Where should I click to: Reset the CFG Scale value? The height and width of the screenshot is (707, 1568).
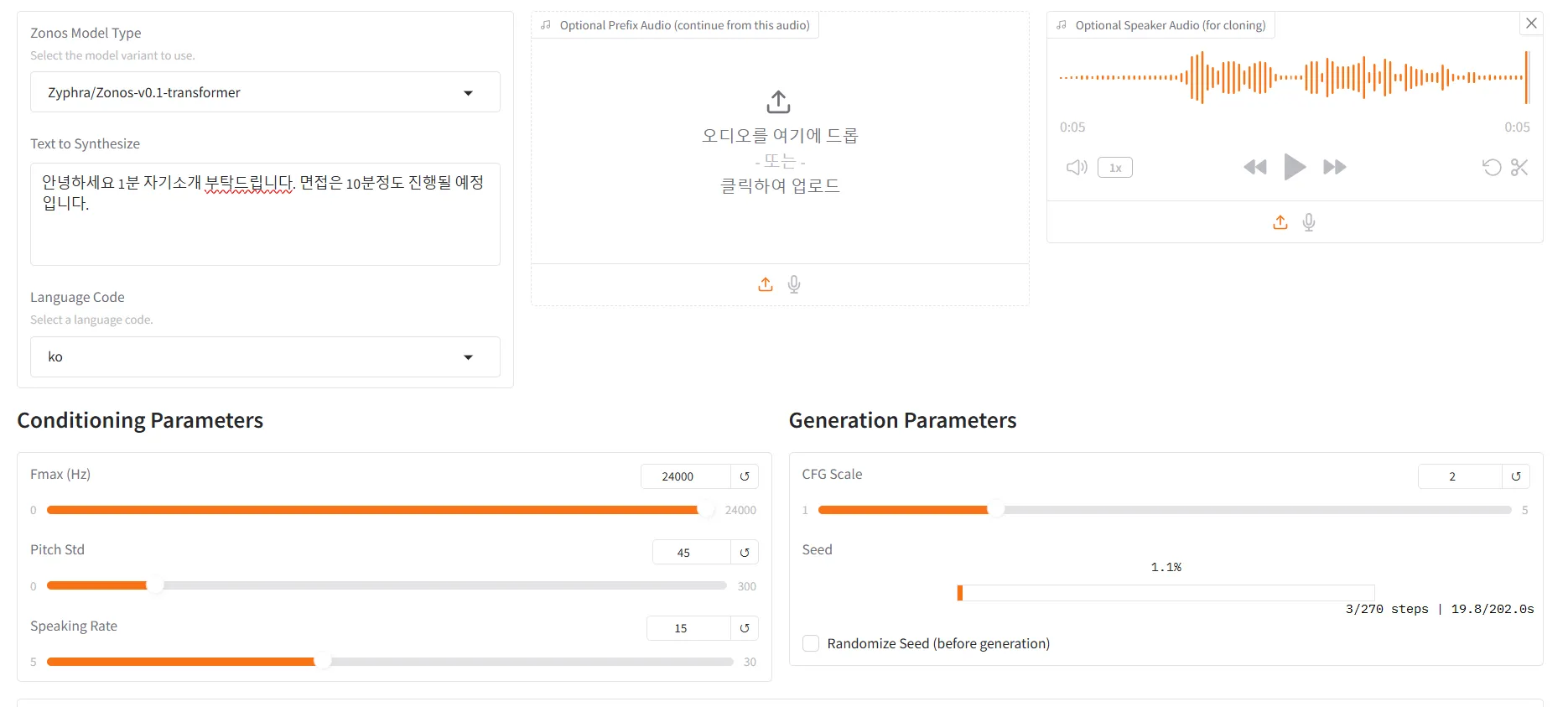(x=1516, y=476)
